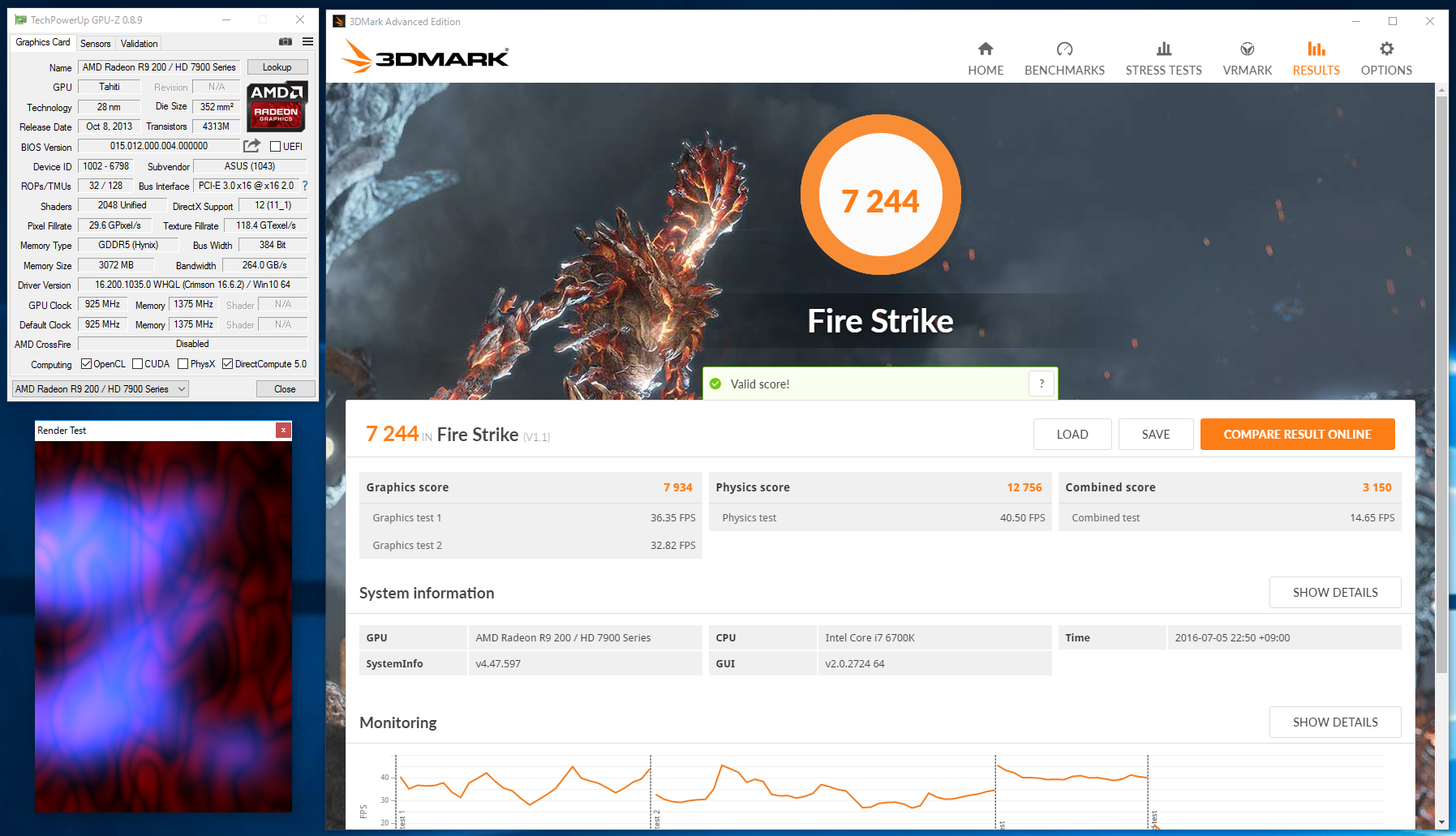Show details for Monitoring section
Screen dimensions: 1456x836
pos(1335,722)
